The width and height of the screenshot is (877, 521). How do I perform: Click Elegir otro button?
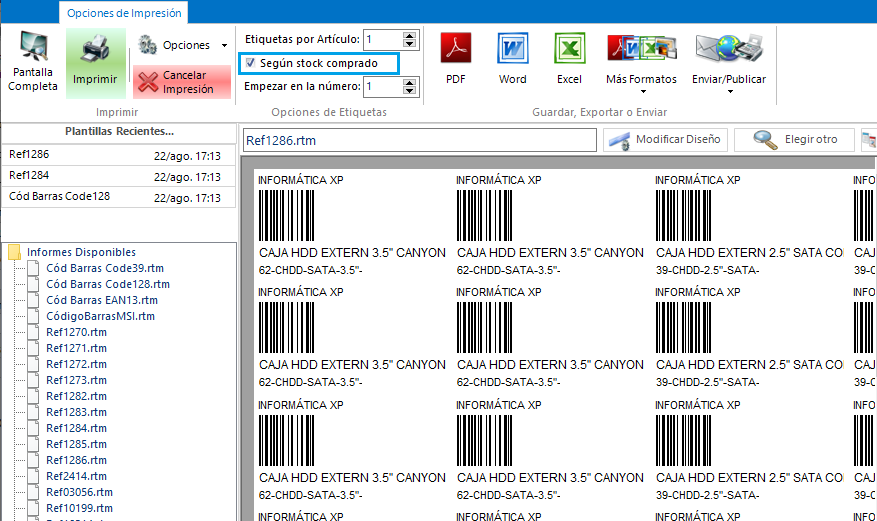(794, 140)
